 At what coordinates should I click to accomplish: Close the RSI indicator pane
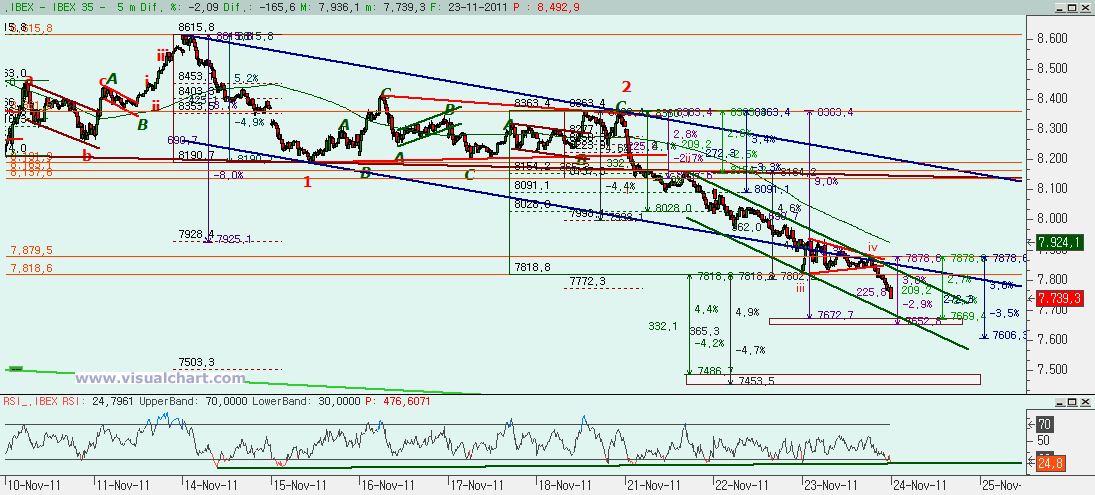(x=1086, y=402)
